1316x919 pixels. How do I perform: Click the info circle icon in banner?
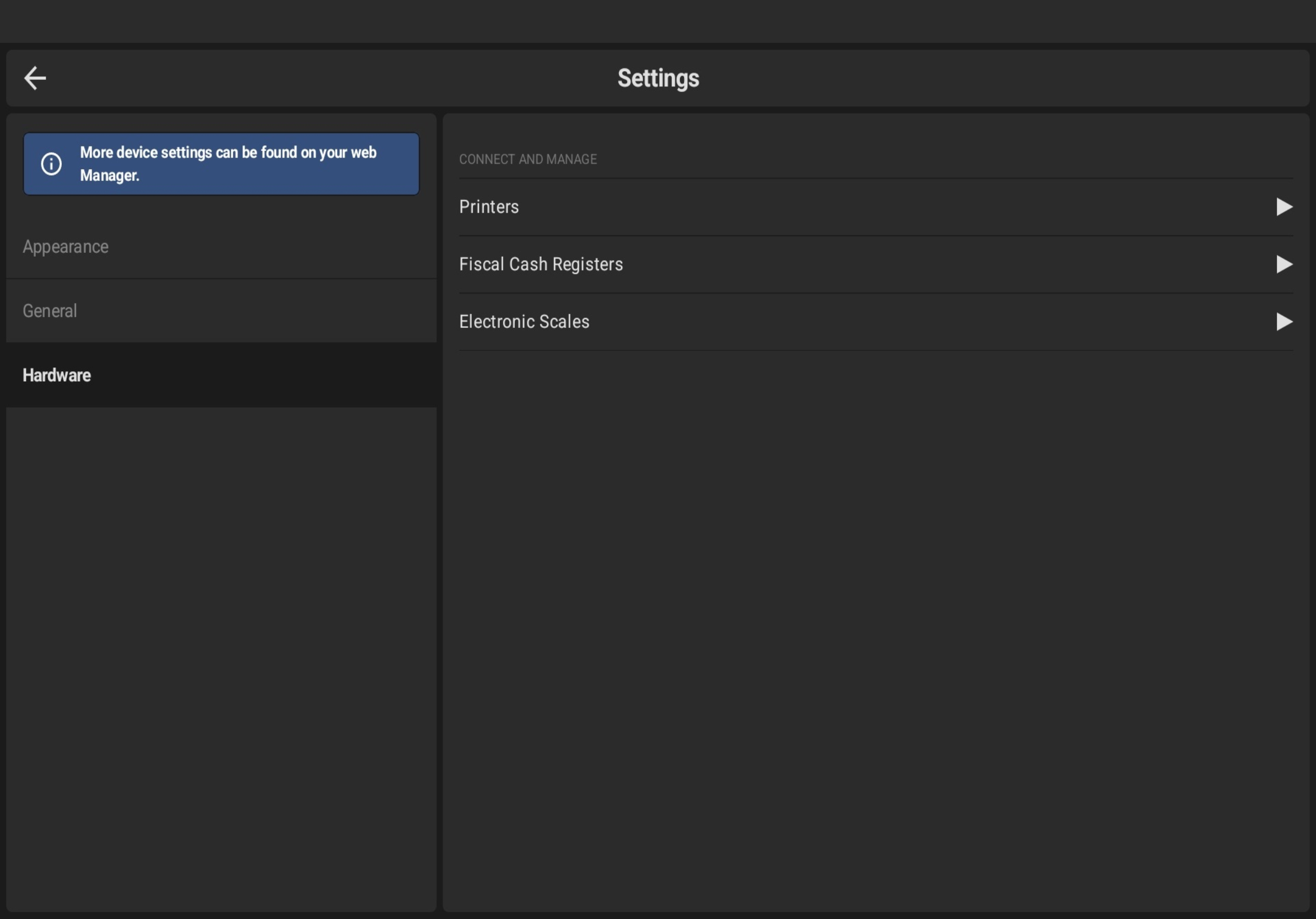[51, 164]
